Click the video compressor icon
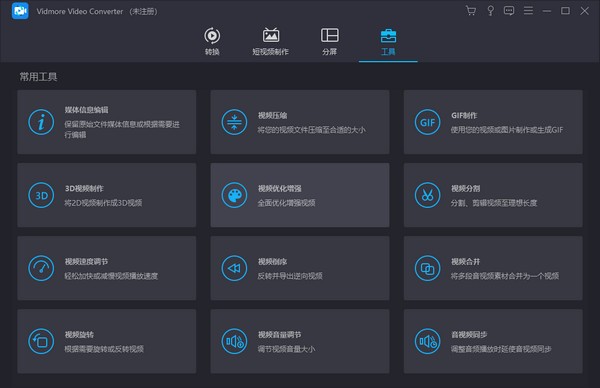600x388 pixels. [x=234, y=122]
